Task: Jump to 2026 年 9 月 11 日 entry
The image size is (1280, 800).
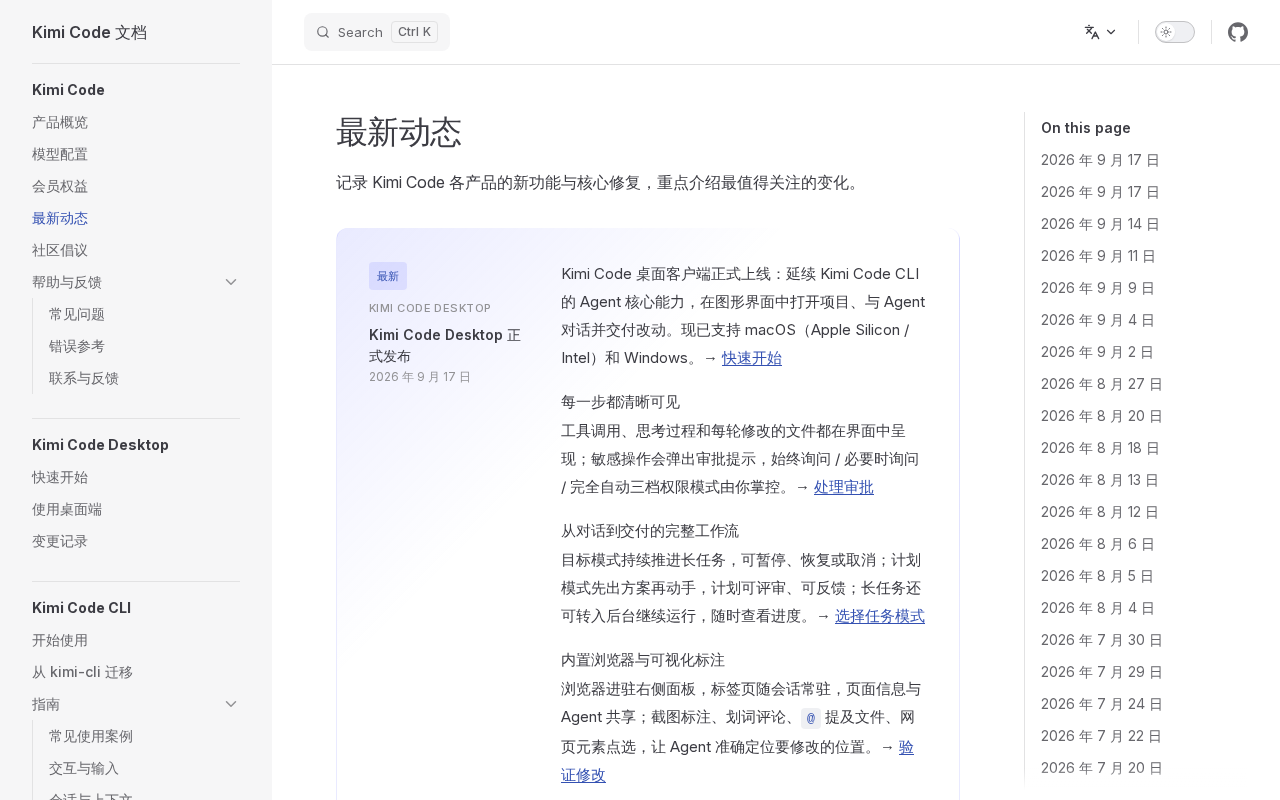Action: 1098,256
